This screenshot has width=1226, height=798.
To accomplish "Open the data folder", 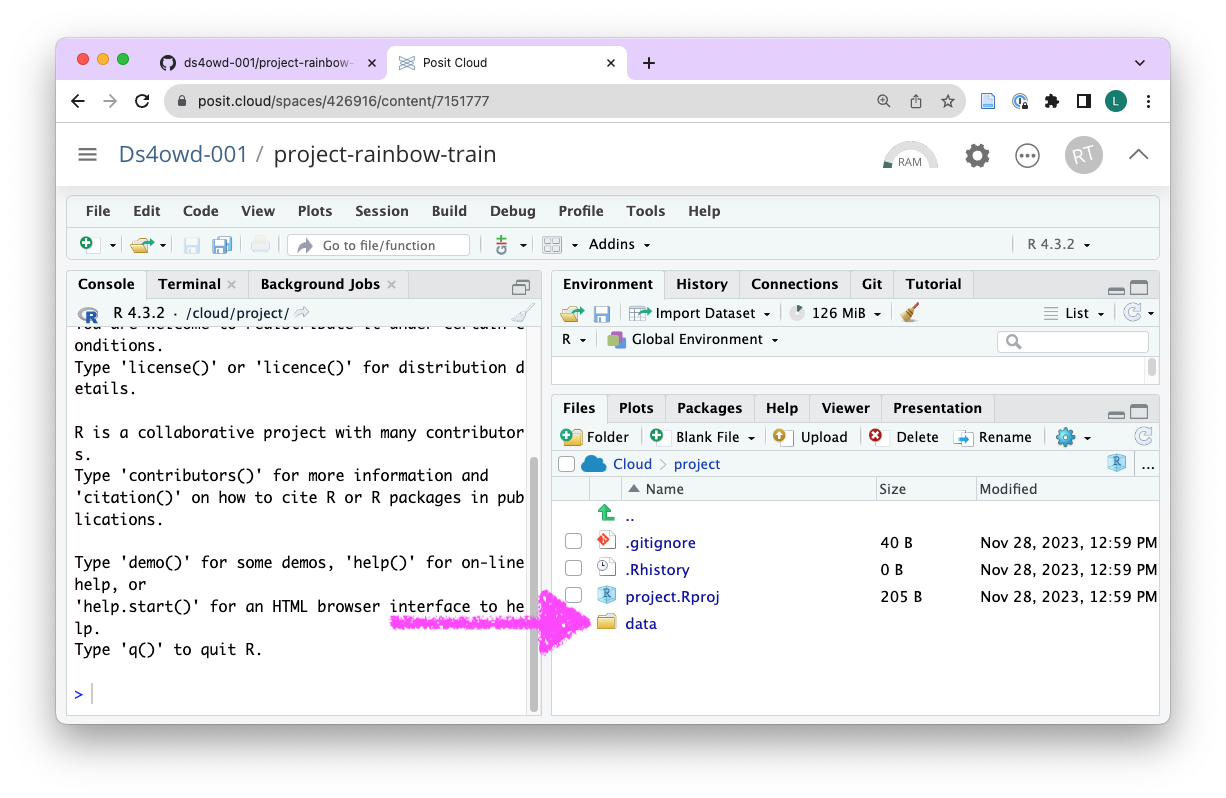I will click(640, 624).
